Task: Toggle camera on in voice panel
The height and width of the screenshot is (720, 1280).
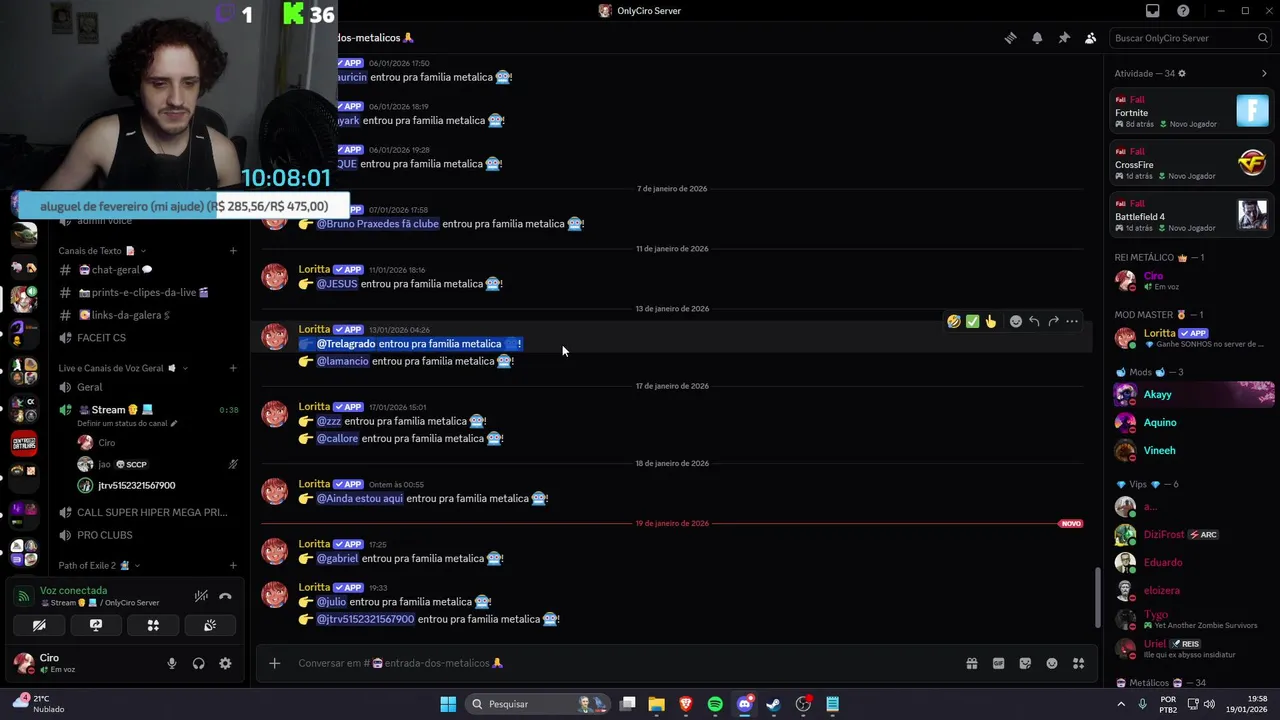Action: [39, 625]
